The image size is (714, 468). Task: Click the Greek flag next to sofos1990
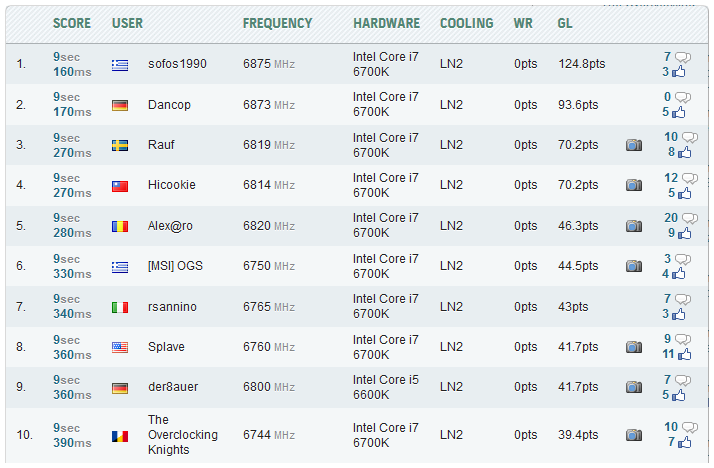120,65
